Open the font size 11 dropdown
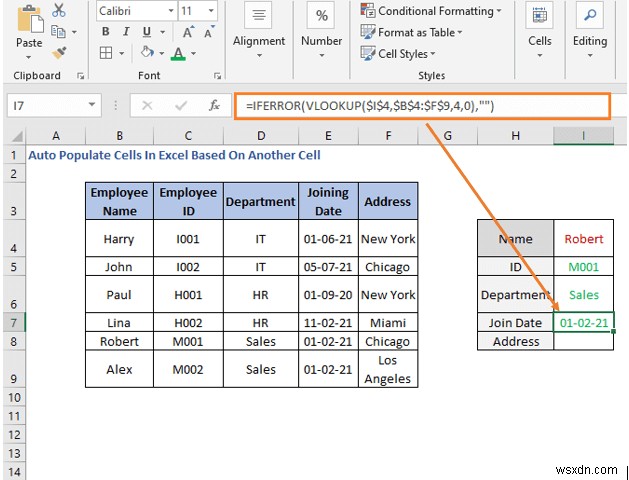The height and width of the screenshot is (480, 629). (x=211, y=11)
